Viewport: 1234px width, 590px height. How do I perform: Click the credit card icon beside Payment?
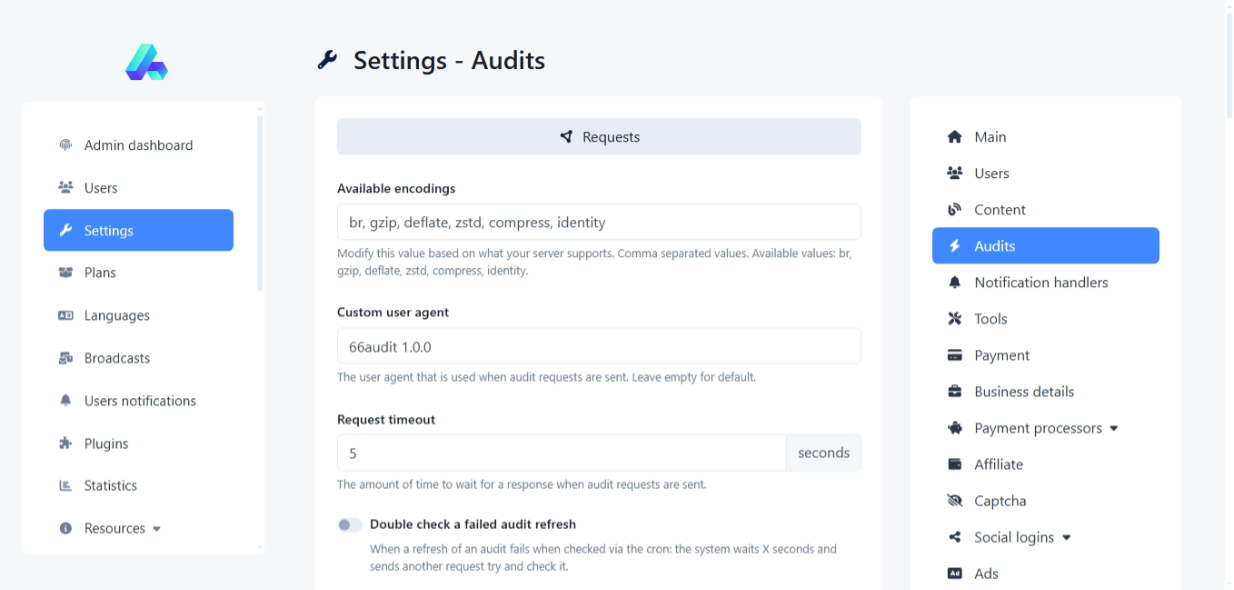954,356
